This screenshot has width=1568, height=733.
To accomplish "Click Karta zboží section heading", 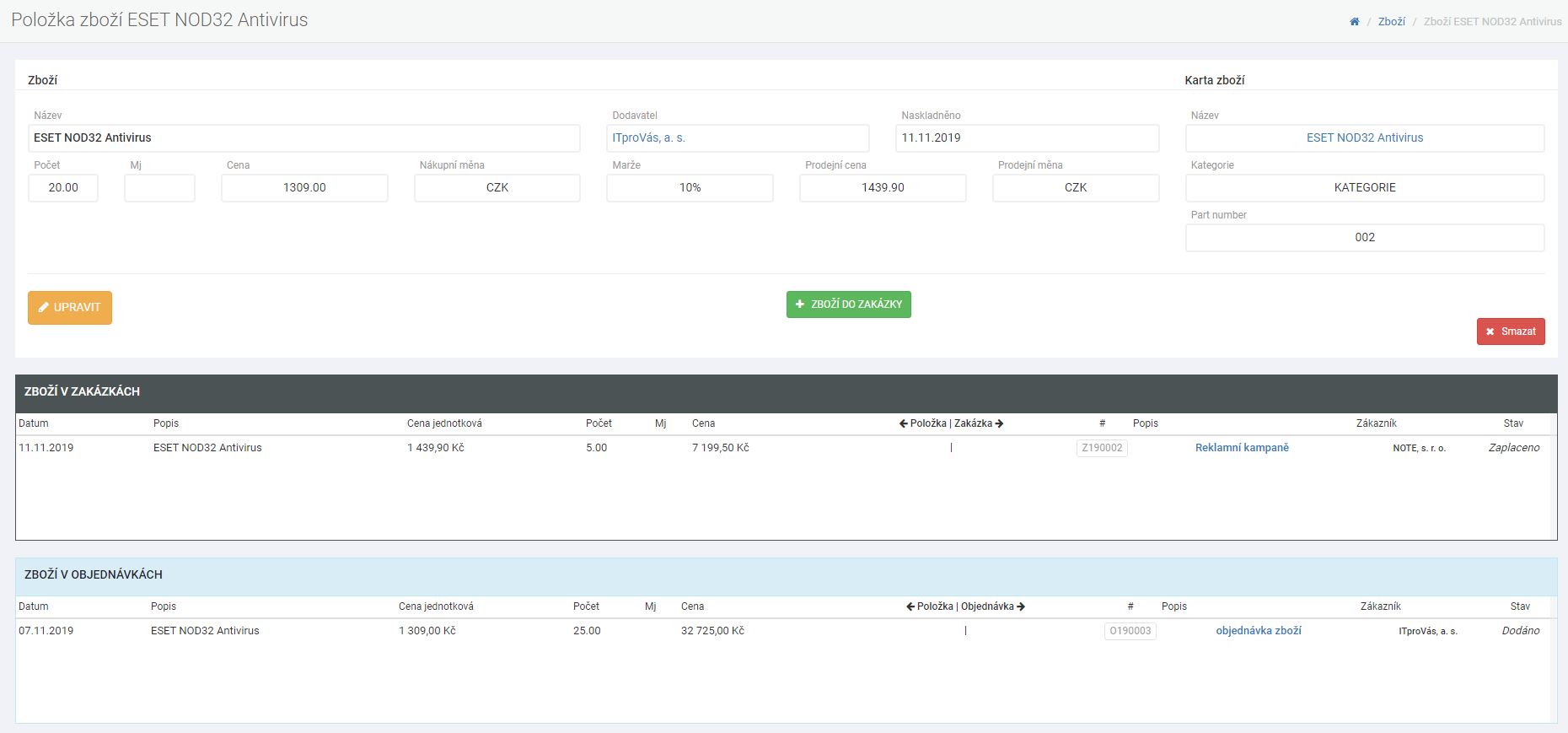I will 1215,80.
